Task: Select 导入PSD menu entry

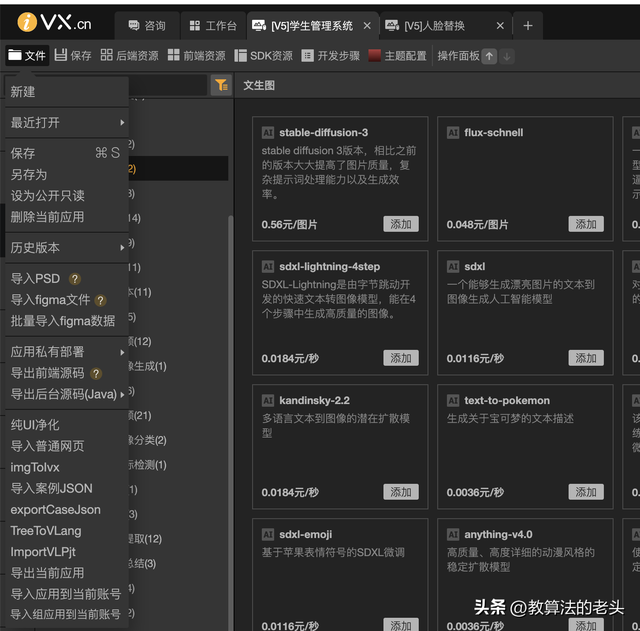Action: point(36,278)
